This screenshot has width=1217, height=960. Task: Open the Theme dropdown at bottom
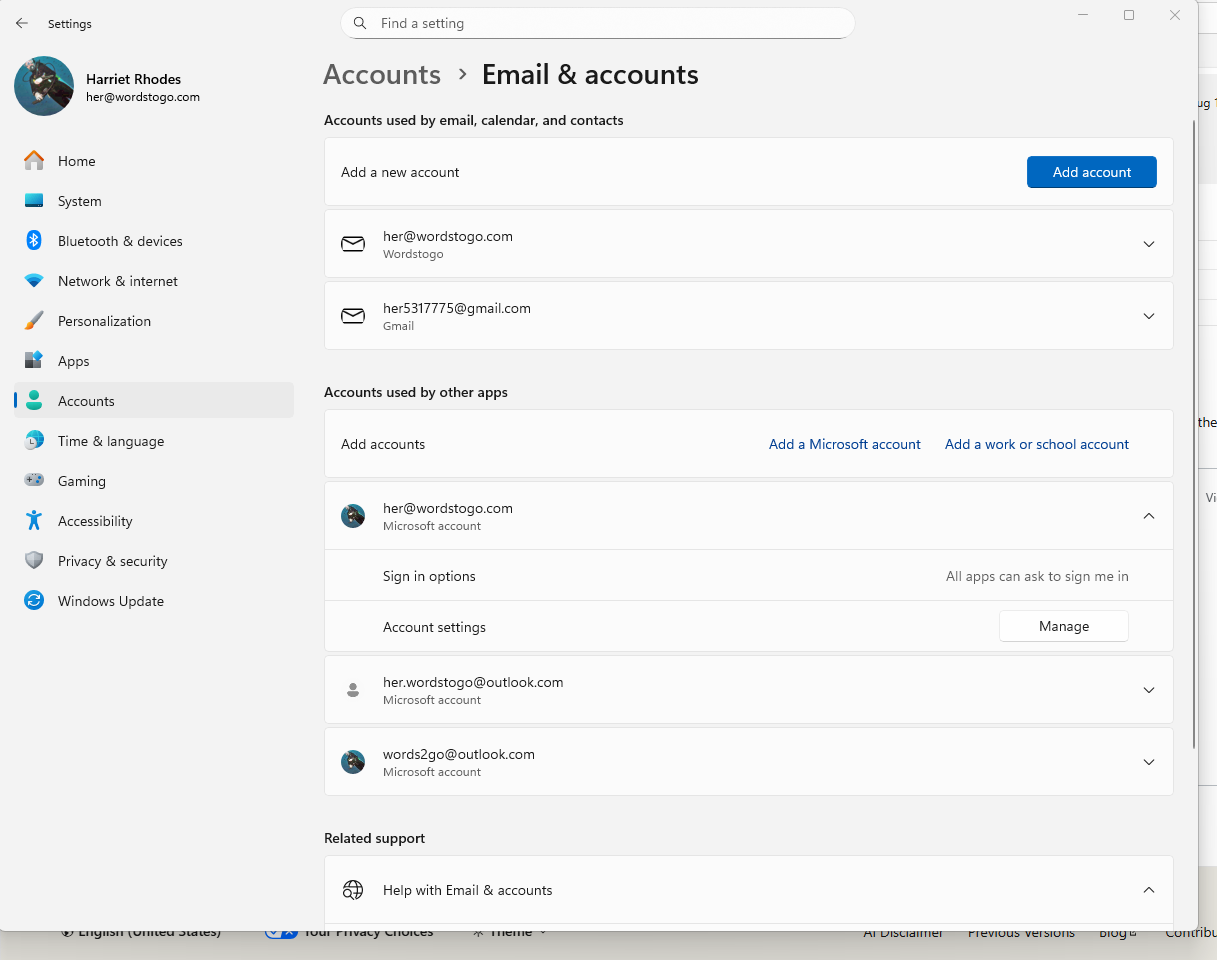pyautogui.click(x=509, y=931)
